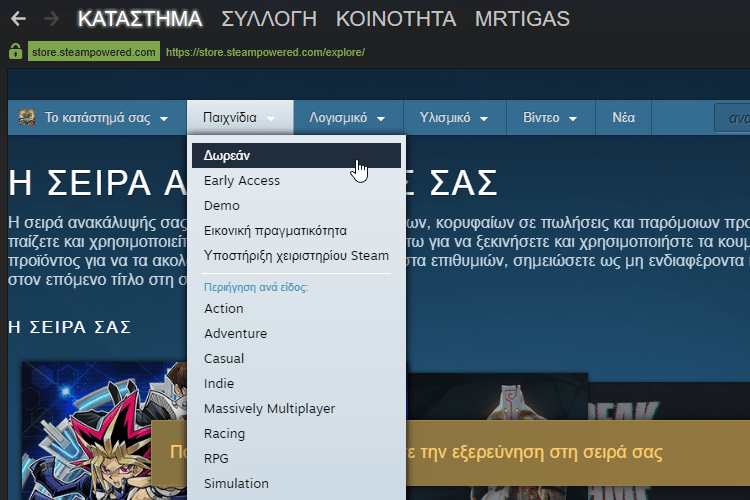
Task: Open the Νέα store tab
Action: coord(624,118)
